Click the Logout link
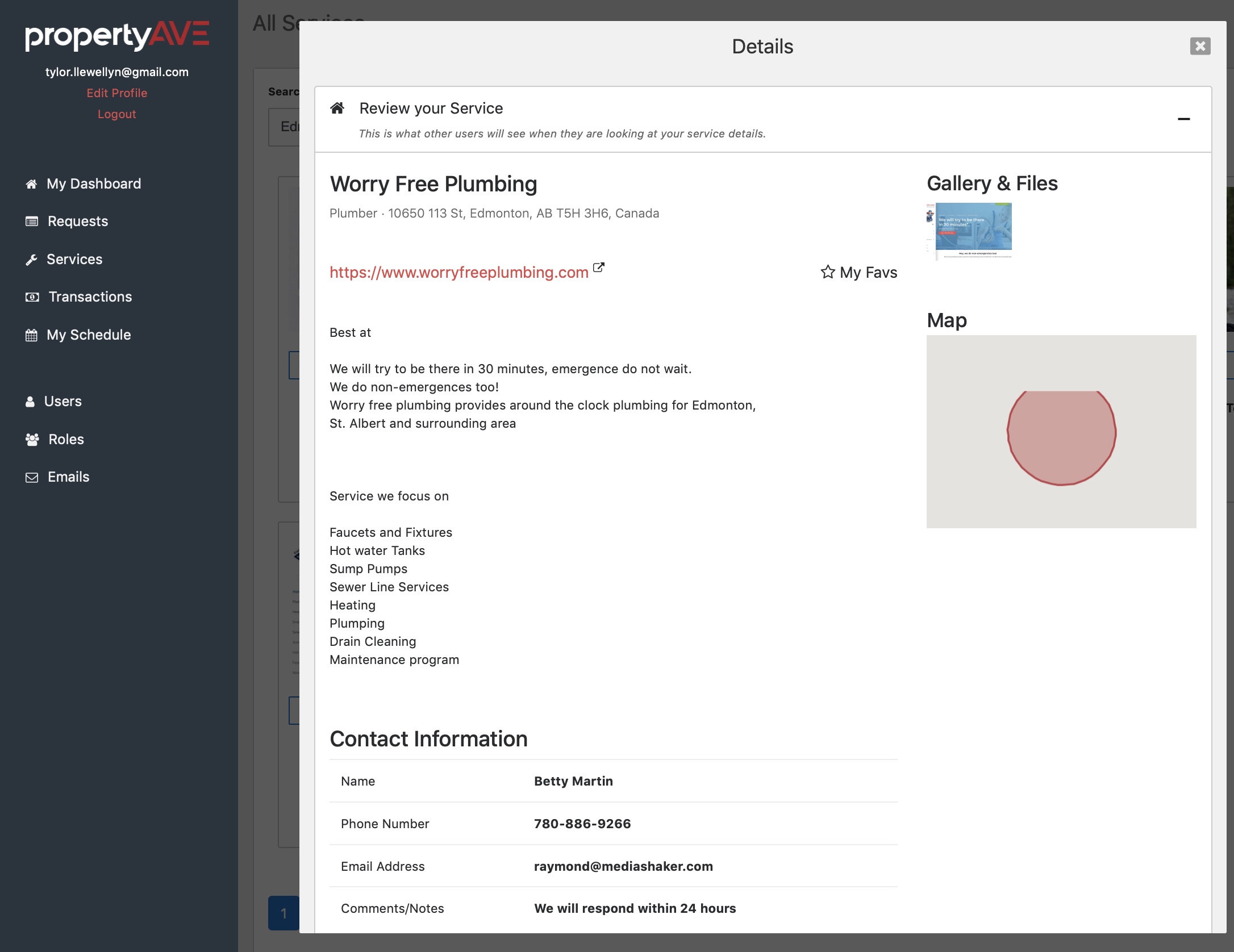 click(x=116, y=114)
